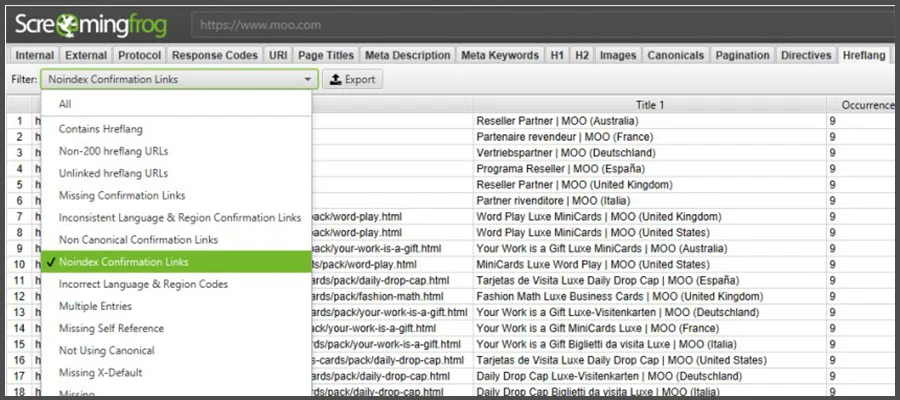Open the Response Codes tab
The image size is (900, 400).
point(214,55)
